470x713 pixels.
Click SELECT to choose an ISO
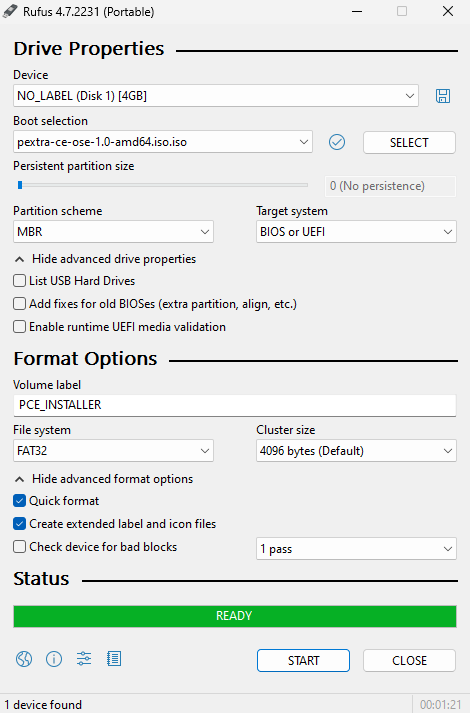click(x=409, y=143)
